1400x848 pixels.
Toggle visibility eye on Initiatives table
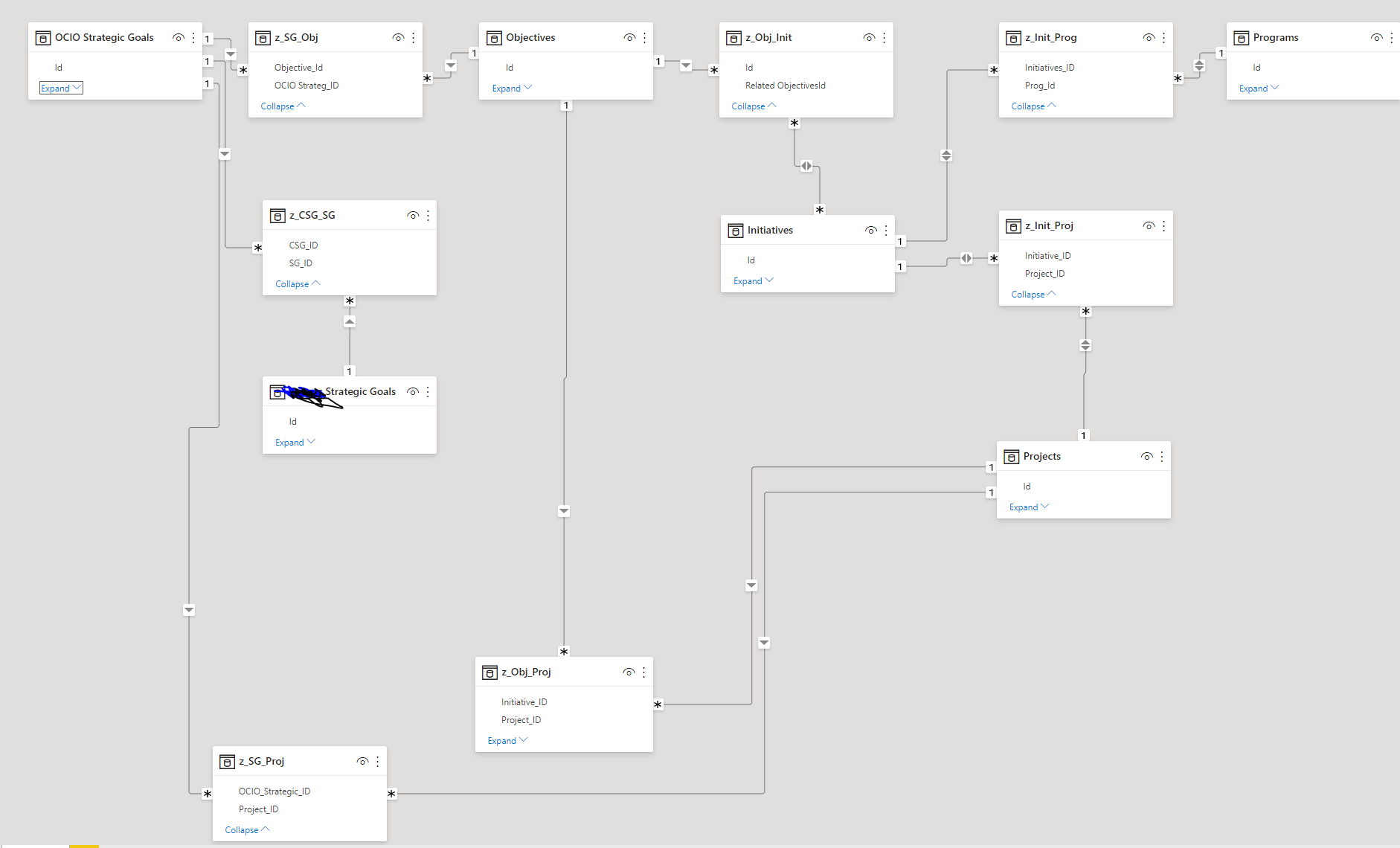click(x=870, y=231)
